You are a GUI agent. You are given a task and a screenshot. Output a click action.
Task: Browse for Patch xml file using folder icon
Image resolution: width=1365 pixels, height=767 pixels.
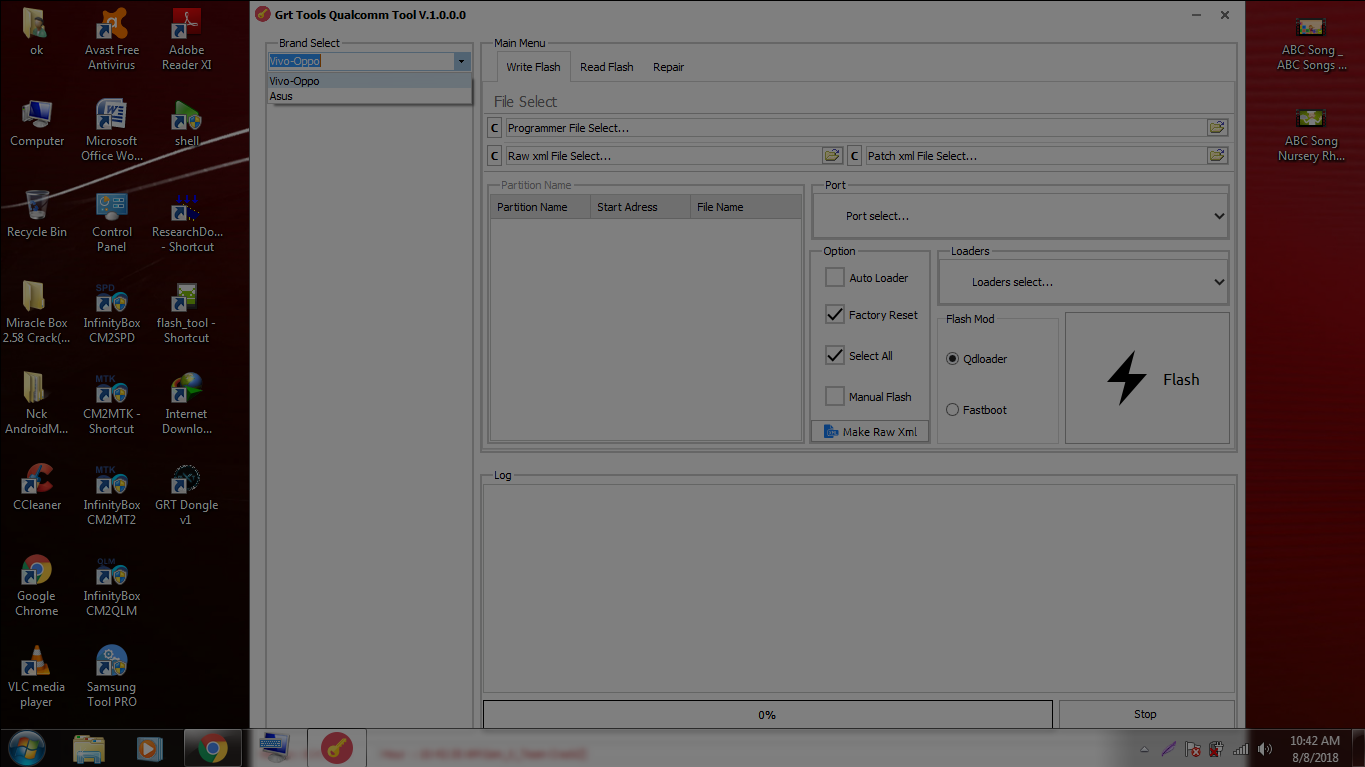pyautogui.click(x=1217, y=156)
